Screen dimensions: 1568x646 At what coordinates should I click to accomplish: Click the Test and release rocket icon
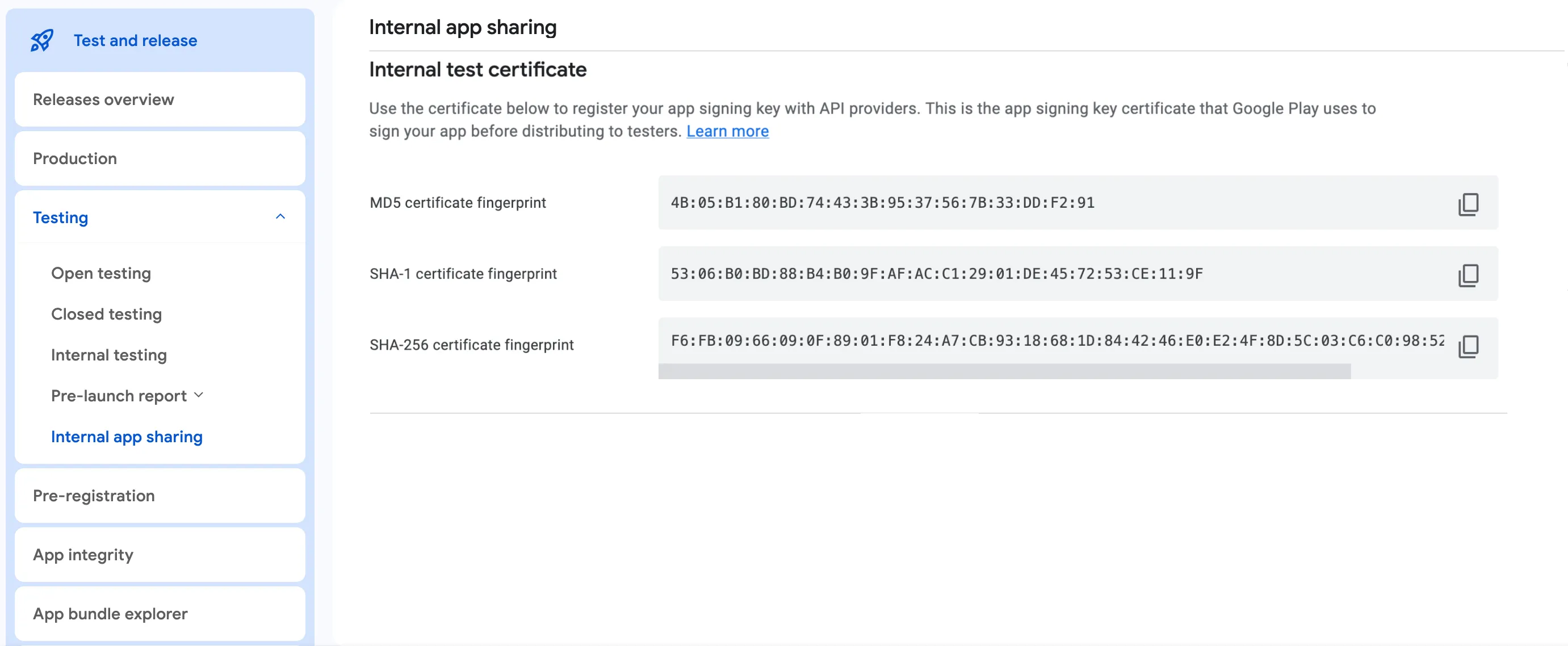pyautogui.click(x=42, y=41)
